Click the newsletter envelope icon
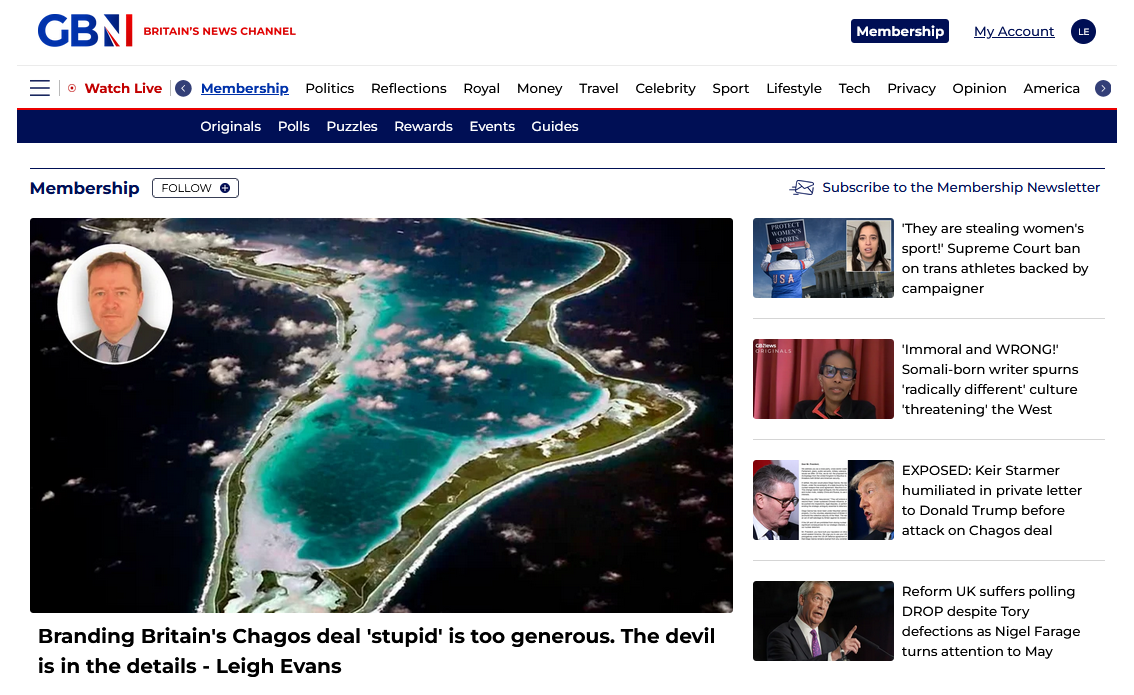This screenshot has width=1134, height=695. (x=802, y=188)
